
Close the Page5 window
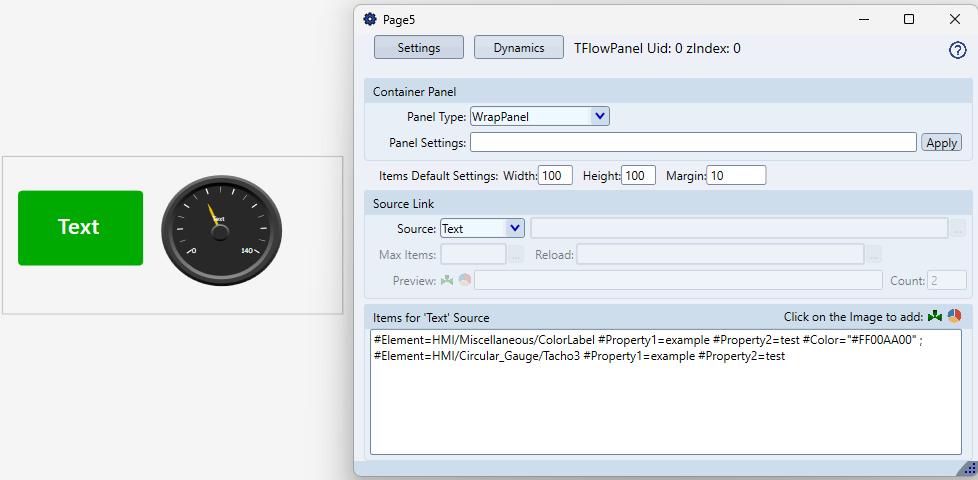click(954, 19)
